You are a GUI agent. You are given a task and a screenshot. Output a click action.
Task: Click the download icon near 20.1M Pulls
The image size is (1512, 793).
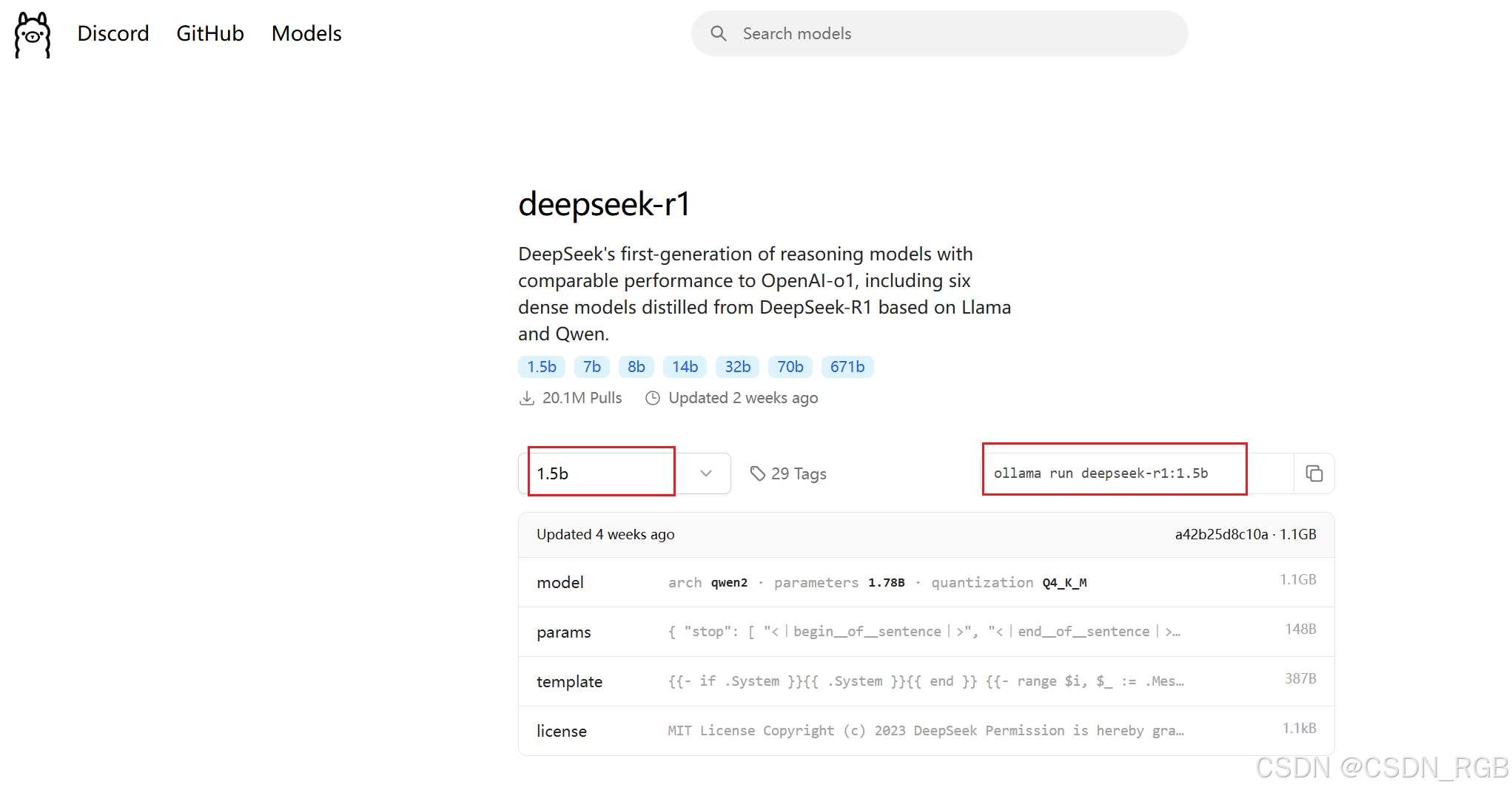pos(527,398)
